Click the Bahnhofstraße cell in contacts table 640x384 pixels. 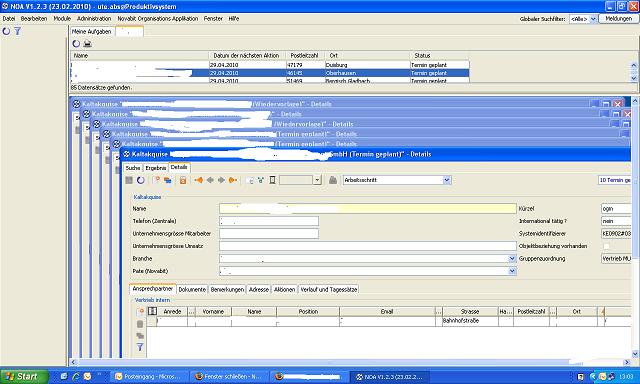coord(470,321)
